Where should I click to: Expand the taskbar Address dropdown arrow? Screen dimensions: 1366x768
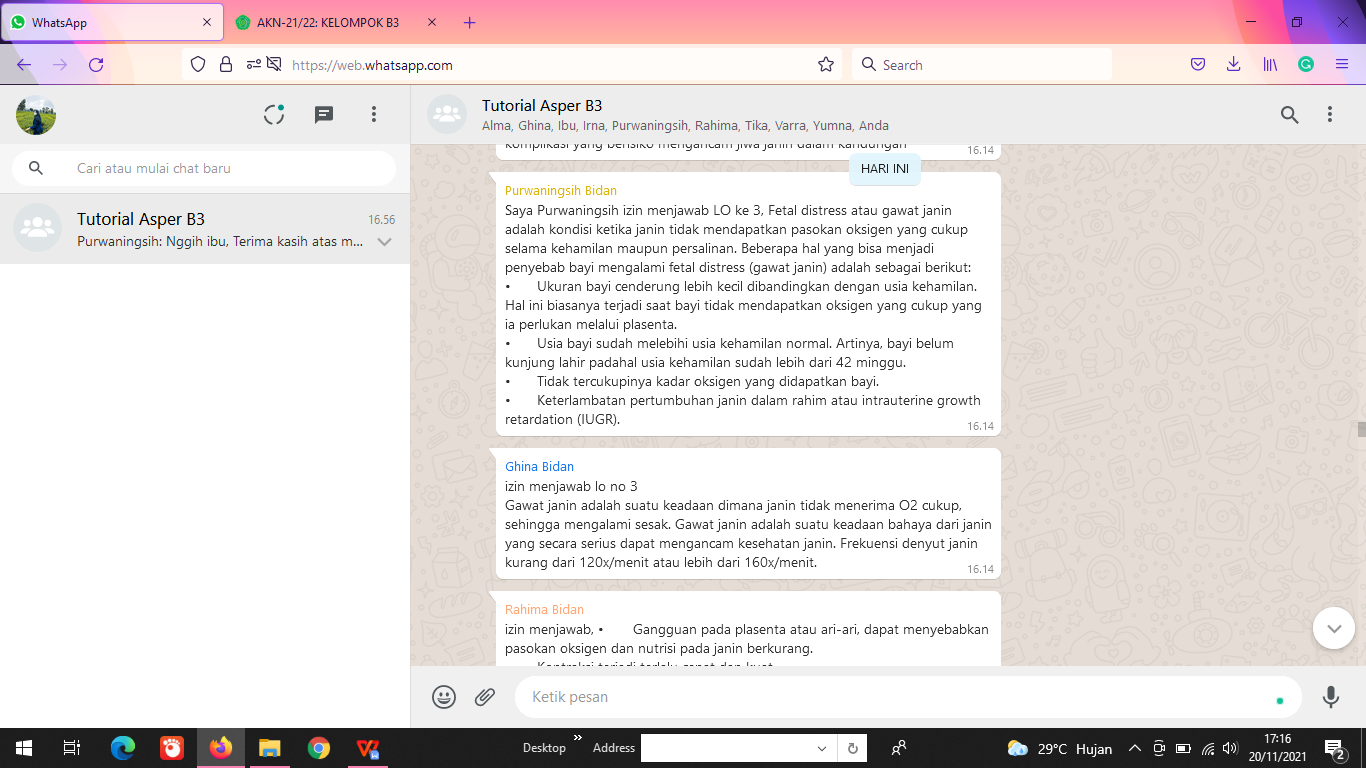point(822,748)
